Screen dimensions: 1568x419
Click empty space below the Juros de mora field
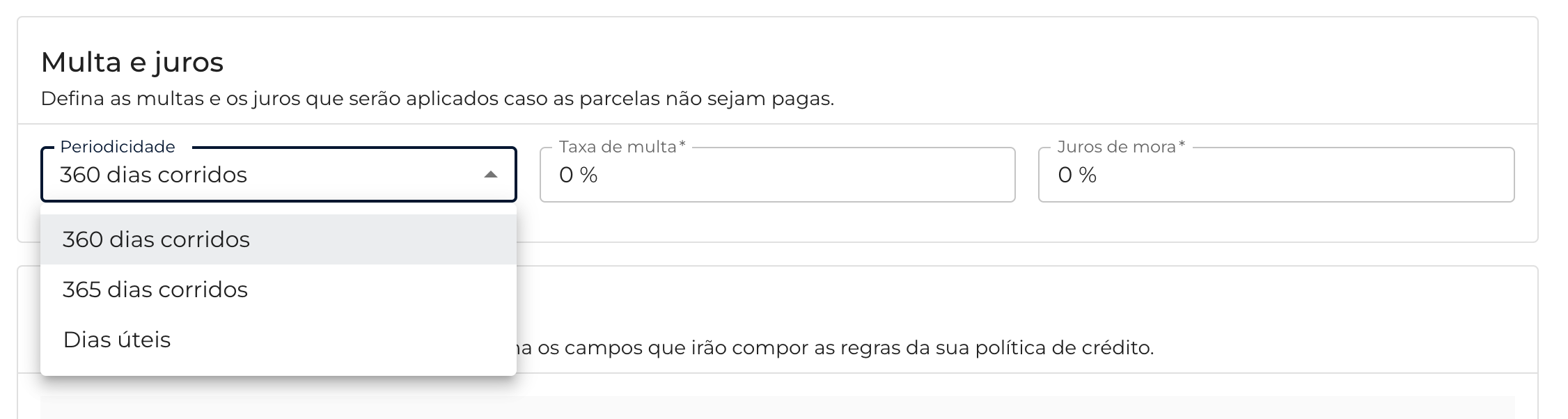point(1276,222)
